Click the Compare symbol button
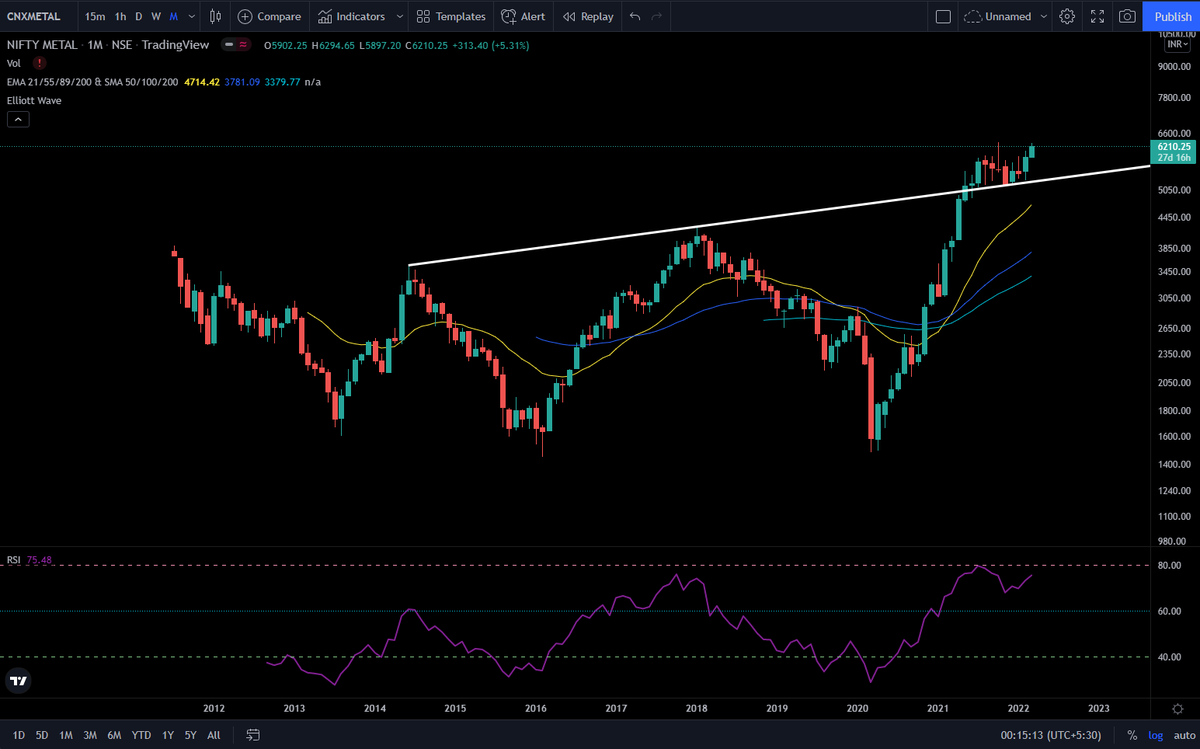This screenshot has width=1200, height=749. tap(269, 16)
